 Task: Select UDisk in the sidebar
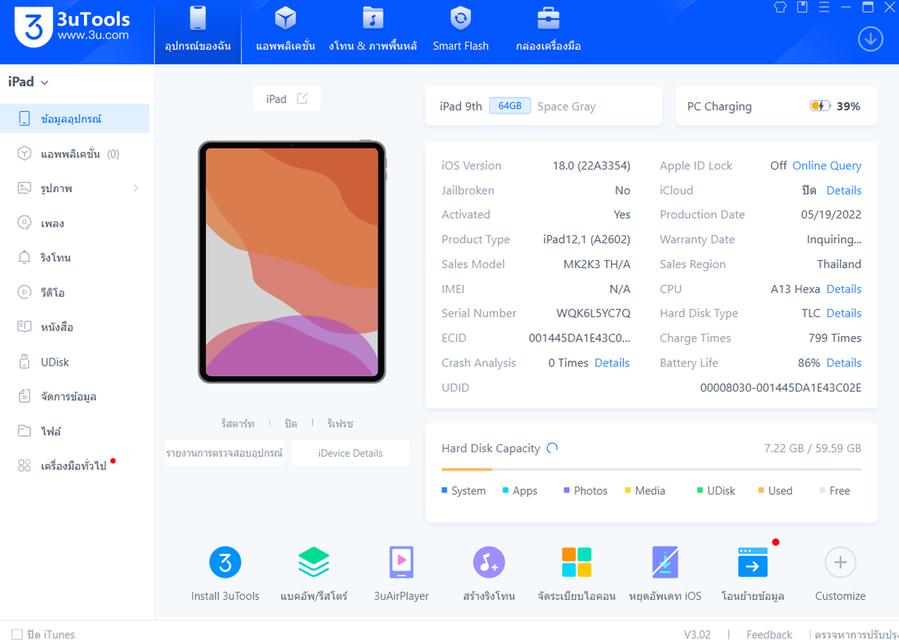[55, 362]
